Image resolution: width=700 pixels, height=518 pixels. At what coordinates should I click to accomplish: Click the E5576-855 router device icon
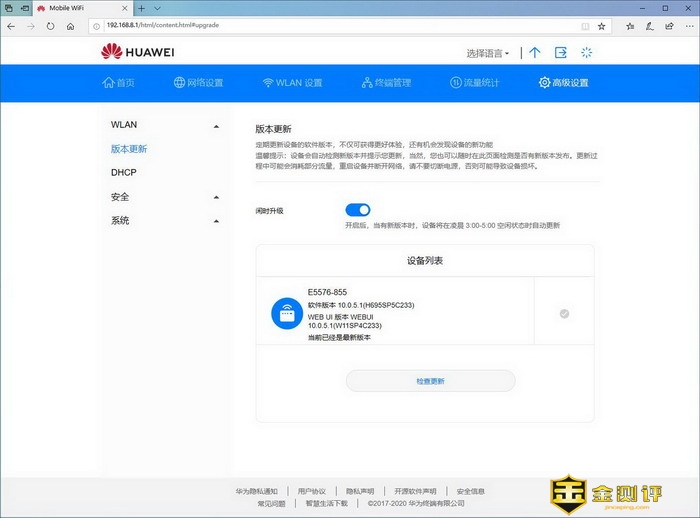287,313
